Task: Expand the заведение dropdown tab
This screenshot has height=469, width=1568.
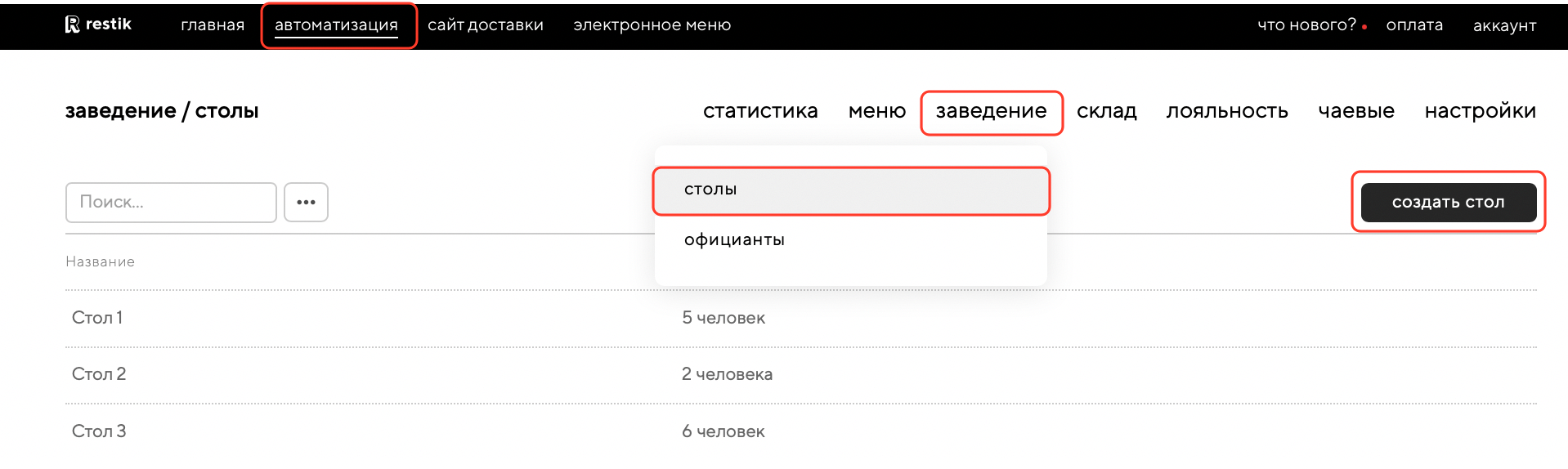Action: [x=991, y=111]
